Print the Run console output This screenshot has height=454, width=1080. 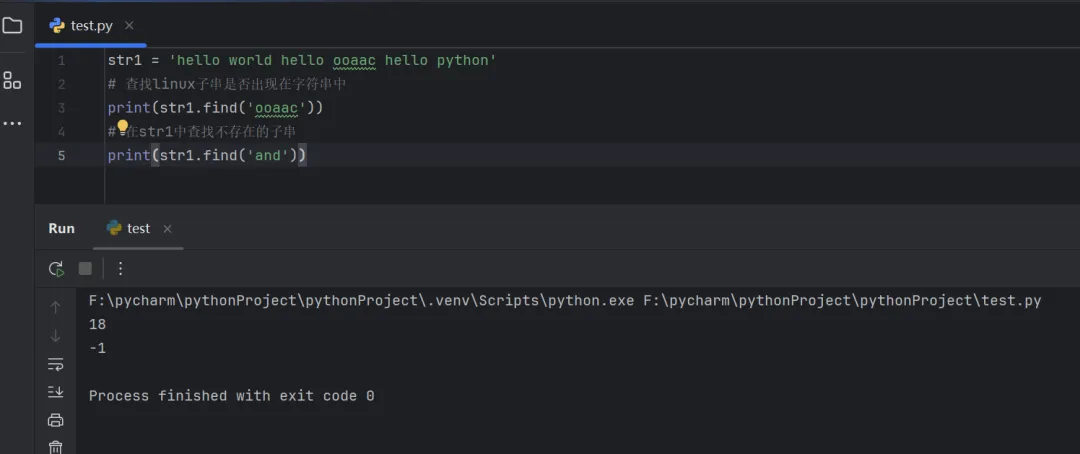pyautogui.click(x=56, y=420)
